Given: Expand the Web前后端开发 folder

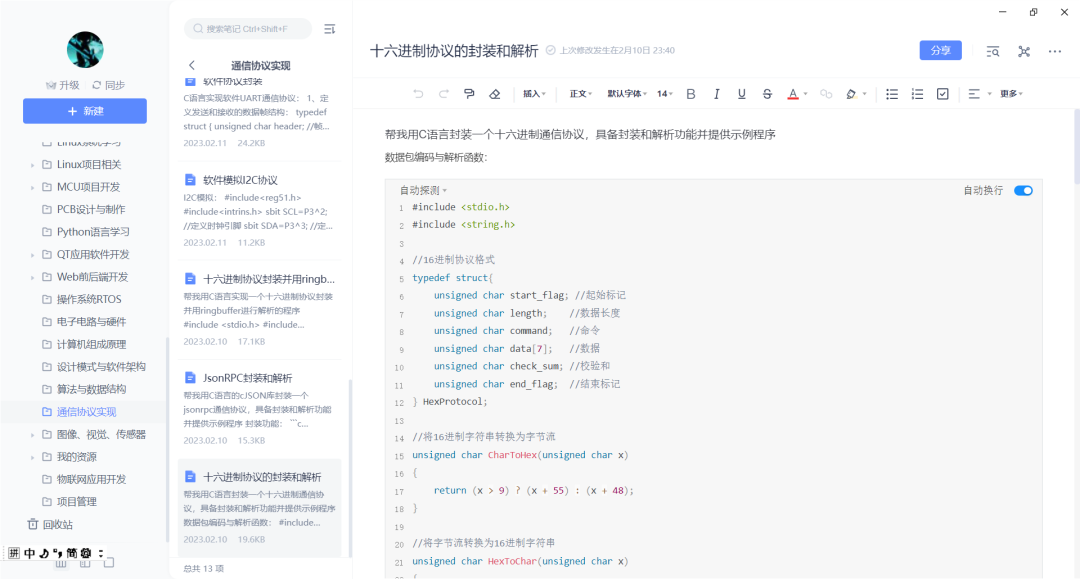Looking at the screenshot, I should pos(32,278).
